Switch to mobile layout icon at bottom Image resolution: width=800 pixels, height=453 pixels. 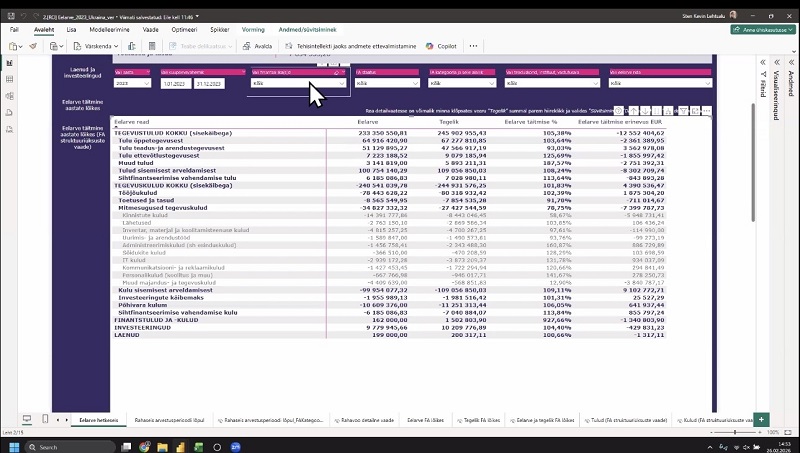[x=46, y=421]
